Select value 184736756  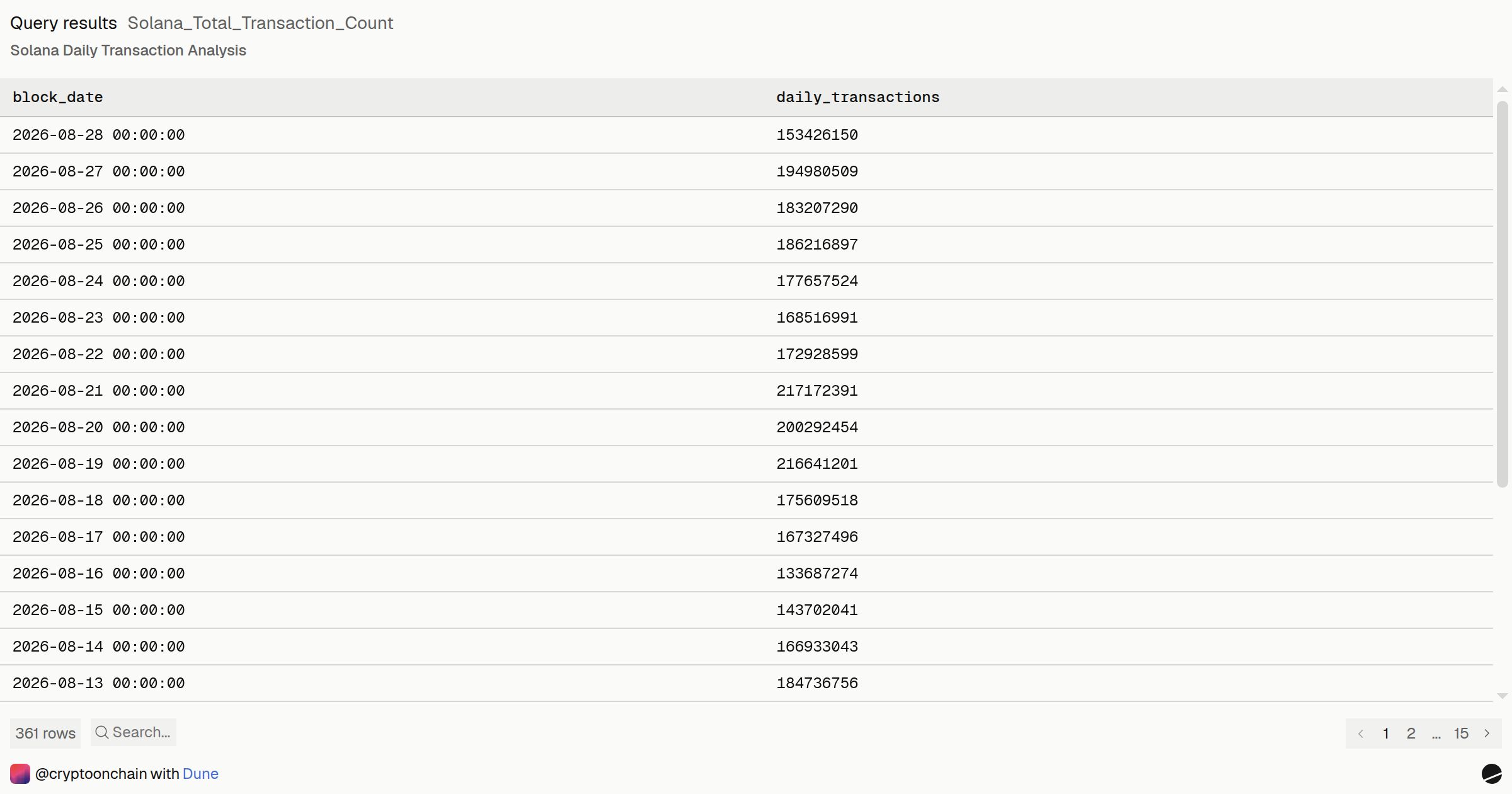817,683
